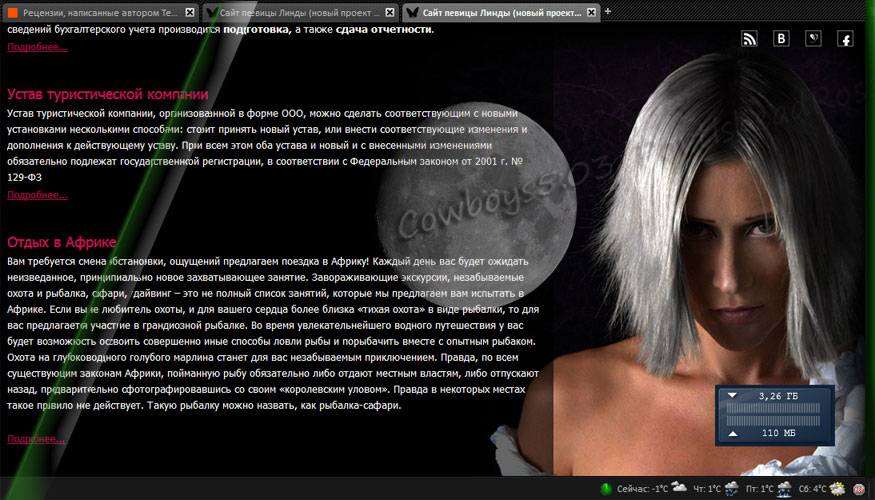Switch to the "Рецензии, написанные автором" tab

click(x=100, y=12)
